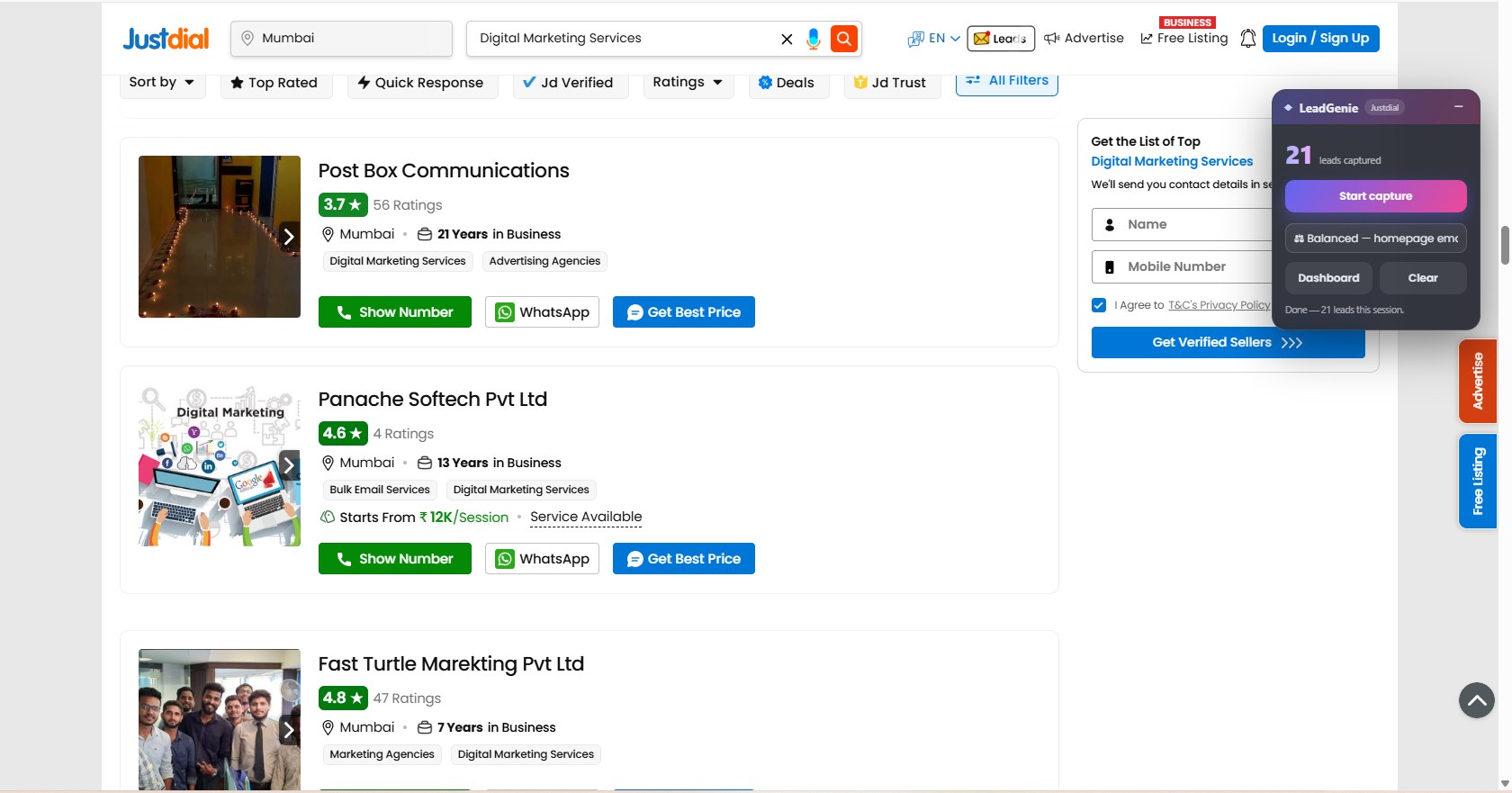
Task: Clear the search box with the X icon
Action: click(787, 39)
